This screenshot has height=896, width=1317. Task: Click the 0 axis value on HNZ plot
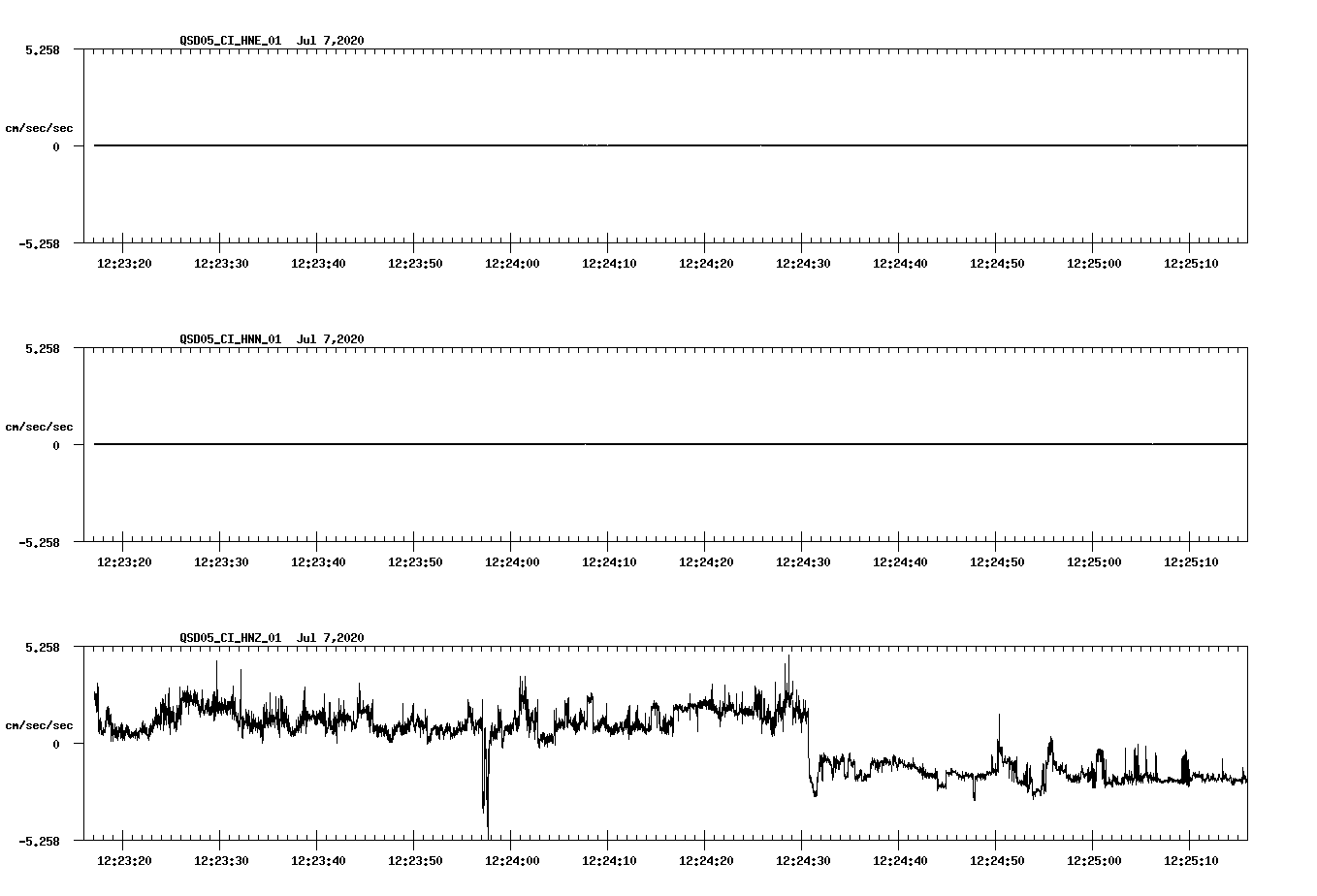[56, 745]
